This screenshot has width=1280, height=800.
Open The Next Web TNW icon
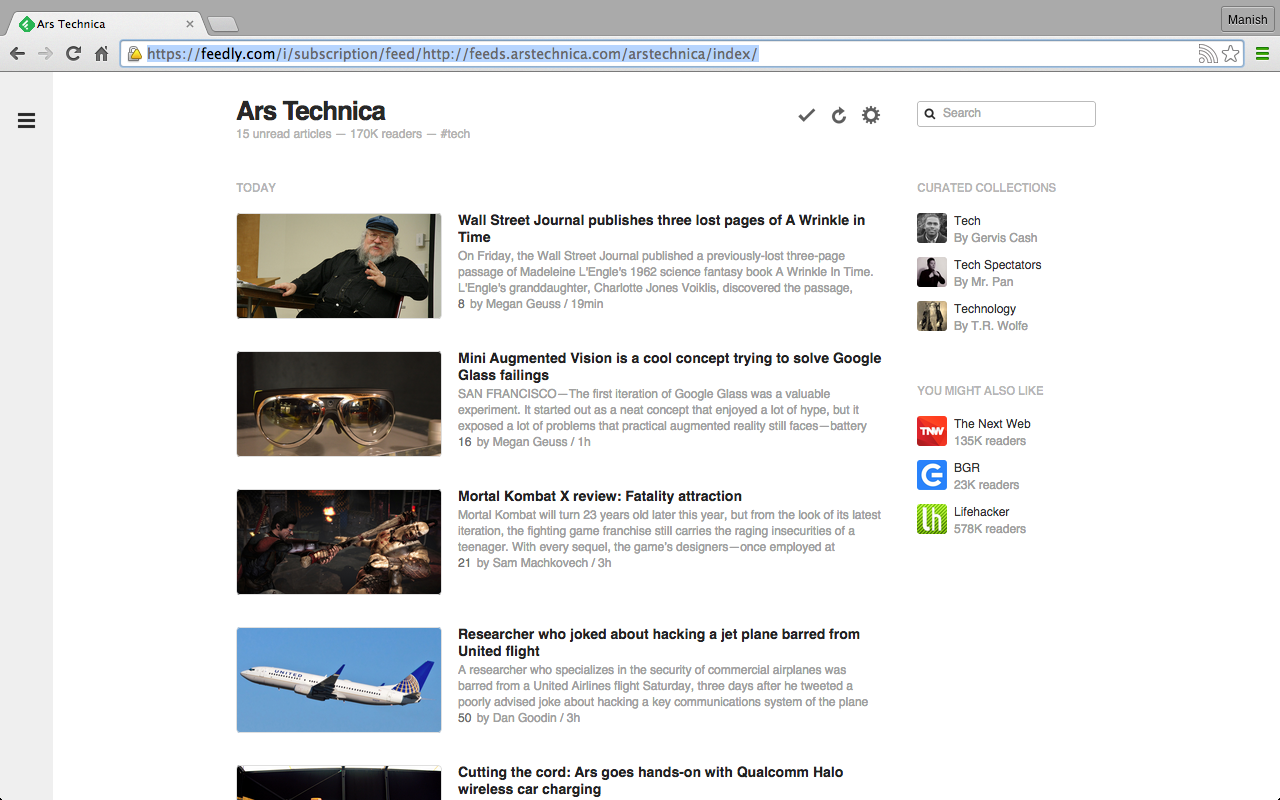click(932, 431)
